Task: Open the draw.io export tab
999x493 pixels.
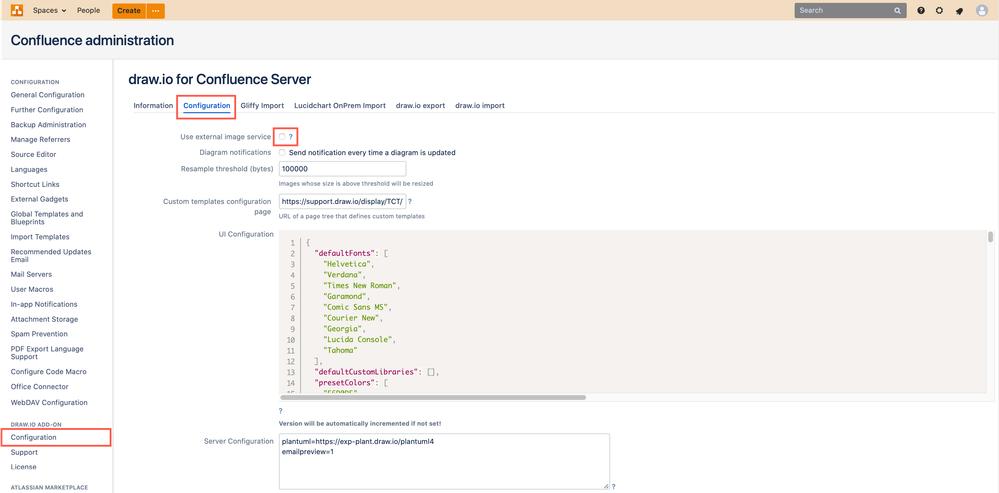Action: [x=420, y=105]
